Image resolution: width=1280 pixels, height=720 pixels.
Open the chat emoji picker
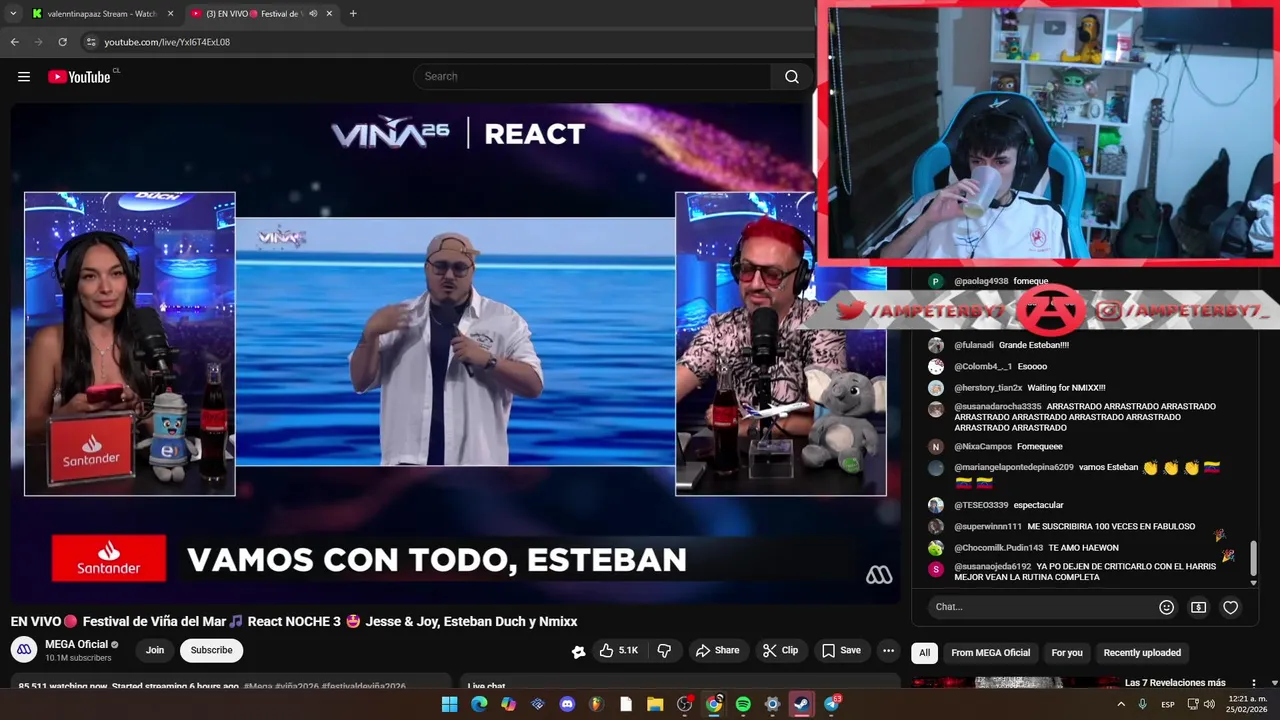pos(1166,607)
